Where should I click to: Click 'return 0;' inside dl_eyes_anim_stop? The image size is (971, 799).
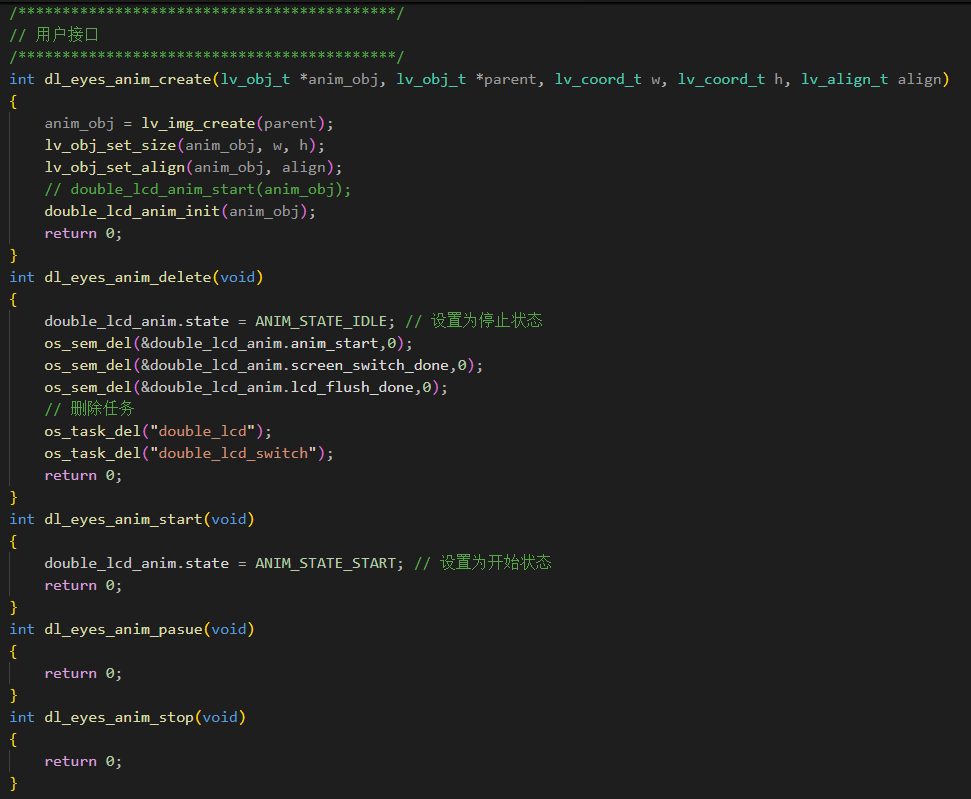(x=83, y=761)
